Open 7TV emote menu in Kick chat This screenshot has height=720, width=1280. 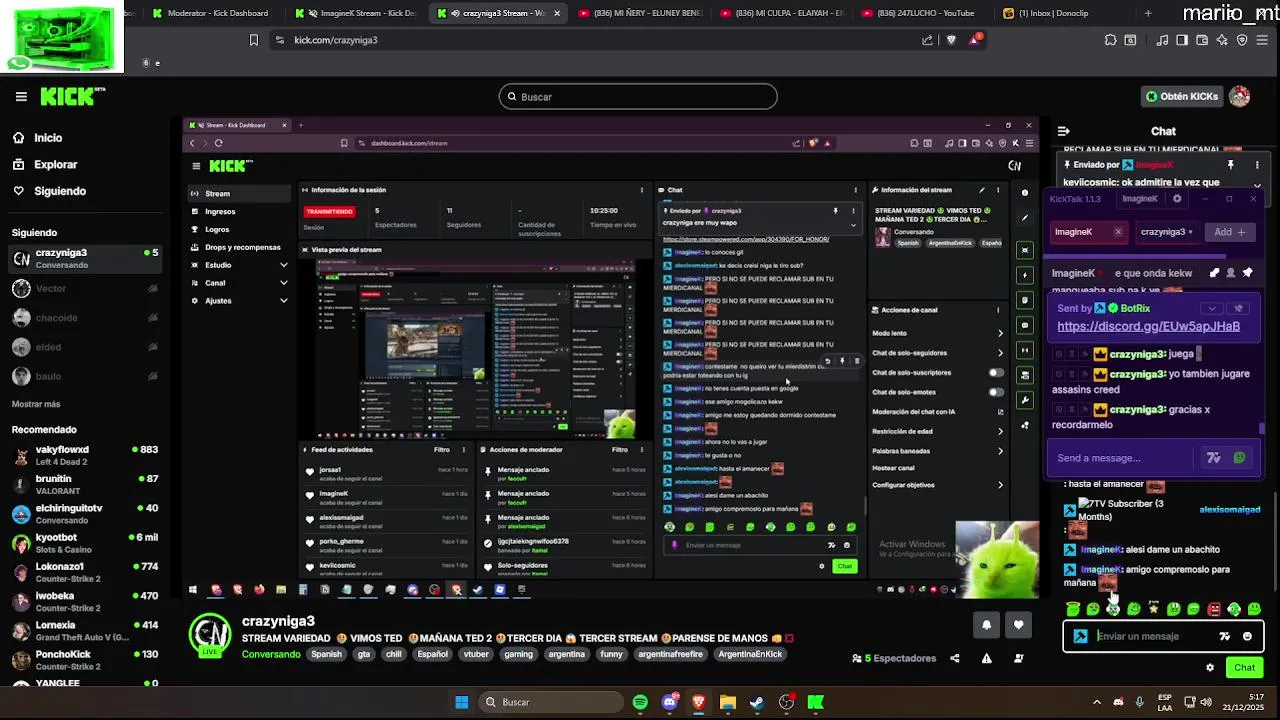(x=1225, y=636)
